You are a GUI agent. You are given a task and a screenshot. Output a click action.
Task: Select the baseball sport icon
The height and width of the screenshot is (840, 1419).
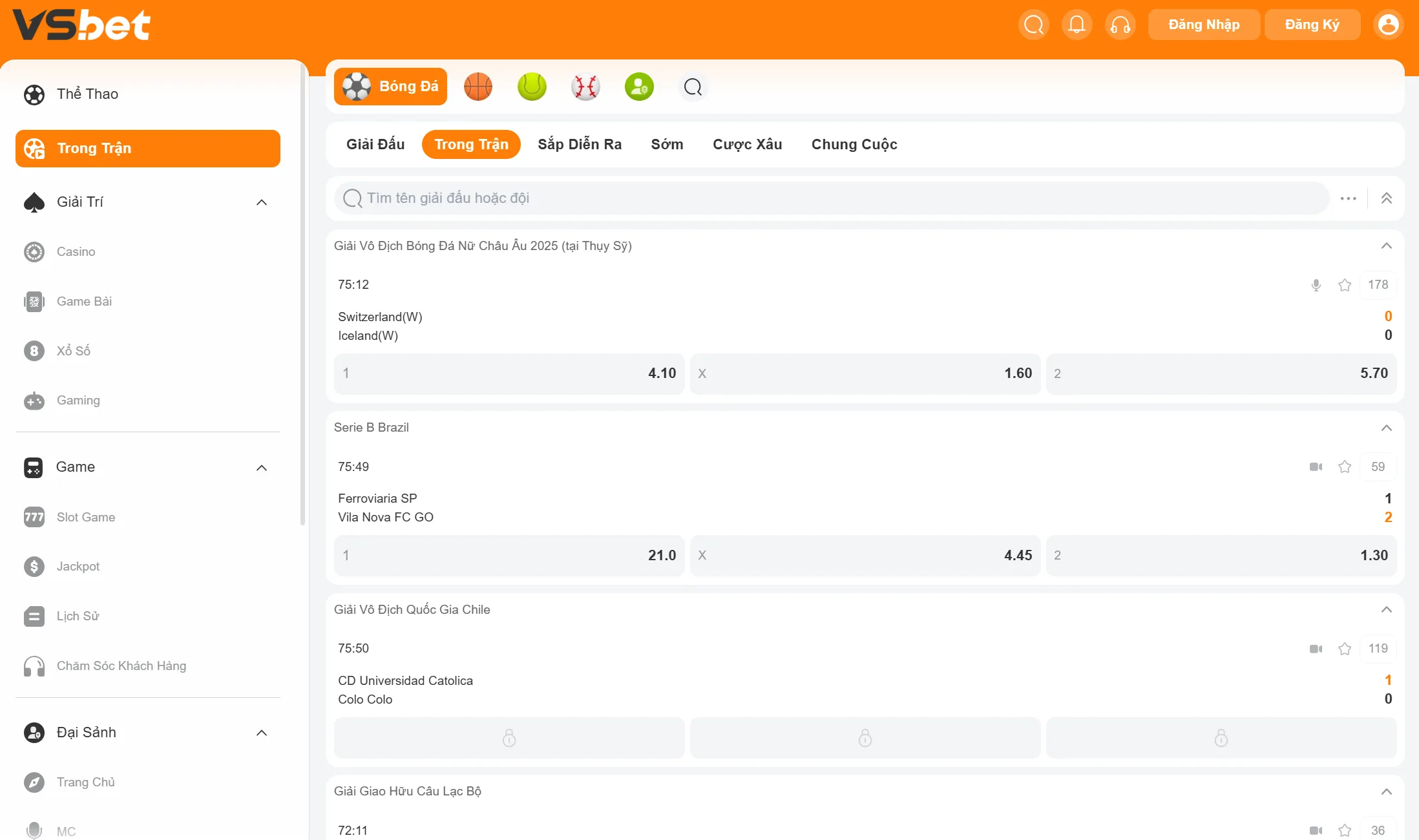[585, 87]
